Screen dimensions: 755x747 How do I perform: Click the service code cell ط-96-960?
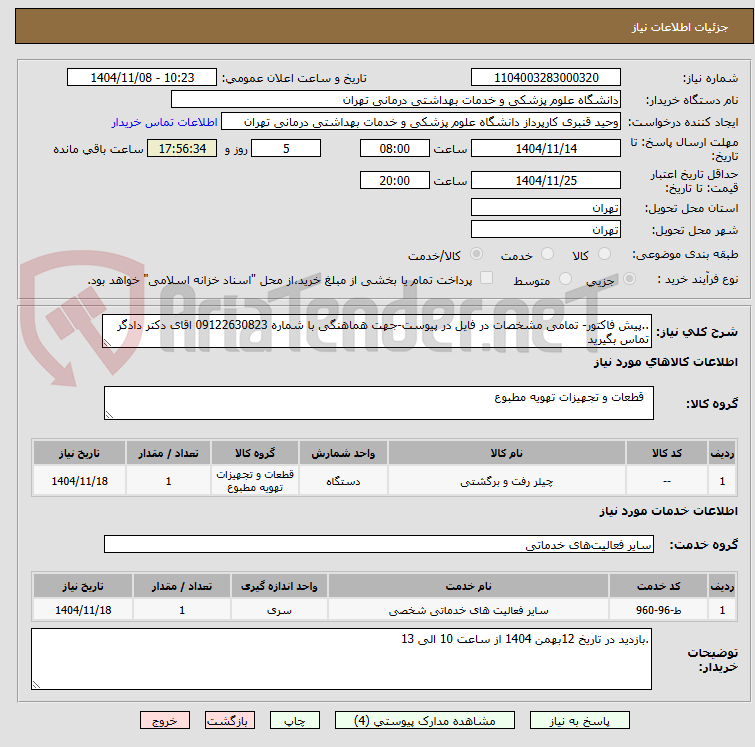658,610
